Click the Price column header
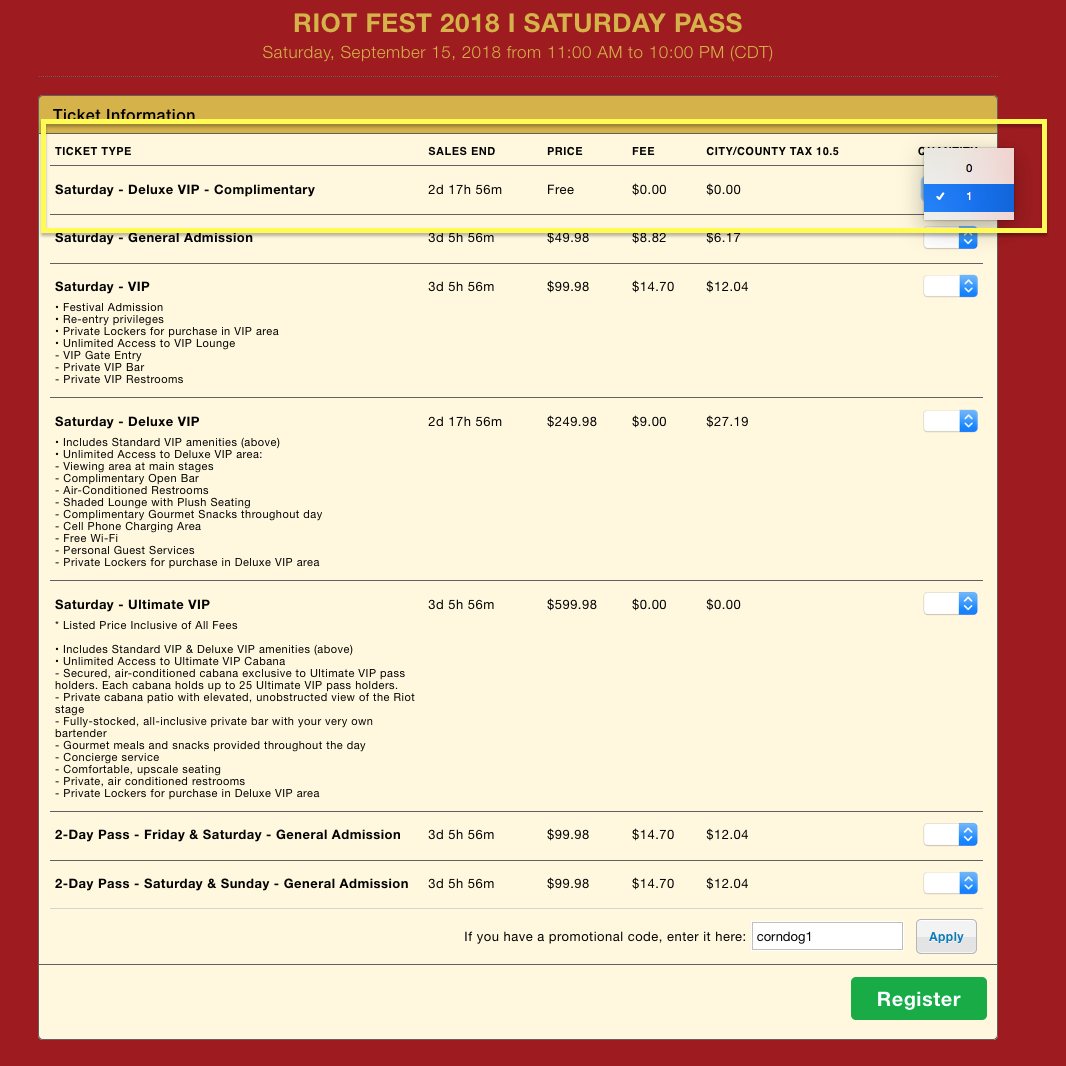This screenshot has height=1066, width=1066. click(x=564, y=151)
